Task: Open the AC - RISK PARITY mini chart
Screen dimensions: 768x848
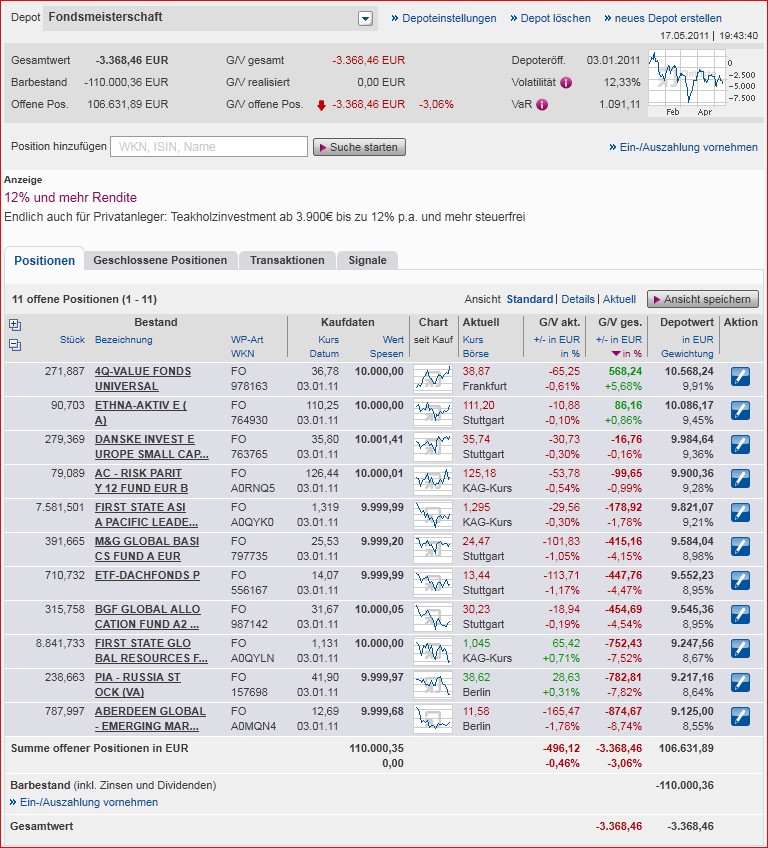Action: [433, 481]
